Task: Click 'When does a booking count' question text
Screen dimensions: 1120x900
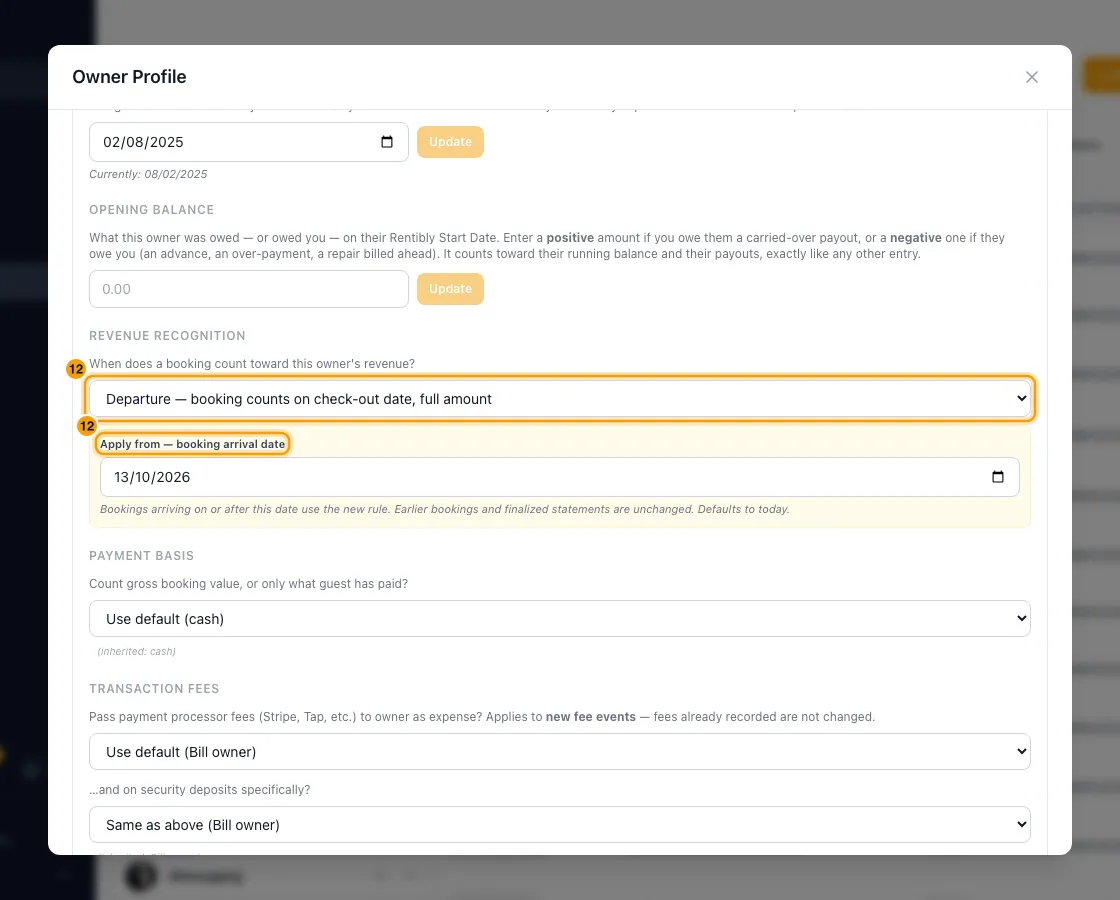Action: (252, 364)
